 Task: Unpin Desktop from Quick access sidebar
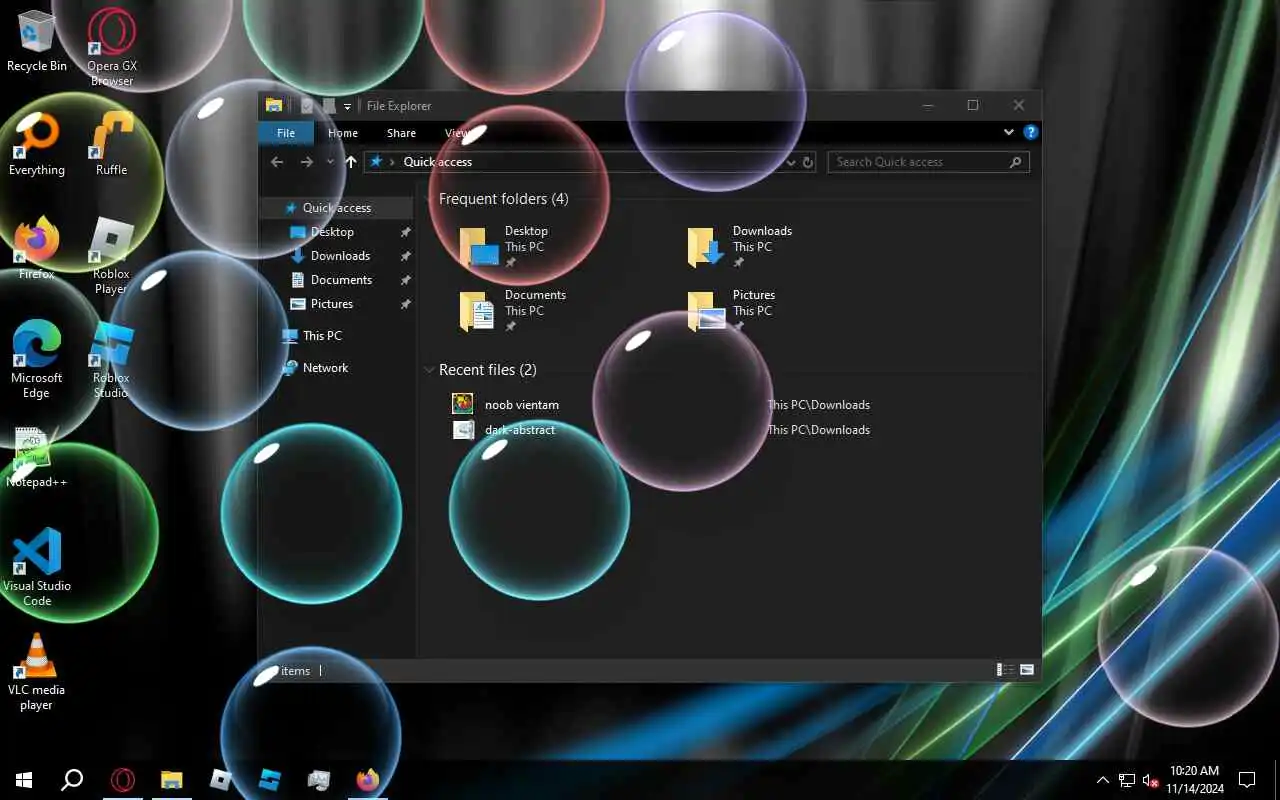pos(405,232)
